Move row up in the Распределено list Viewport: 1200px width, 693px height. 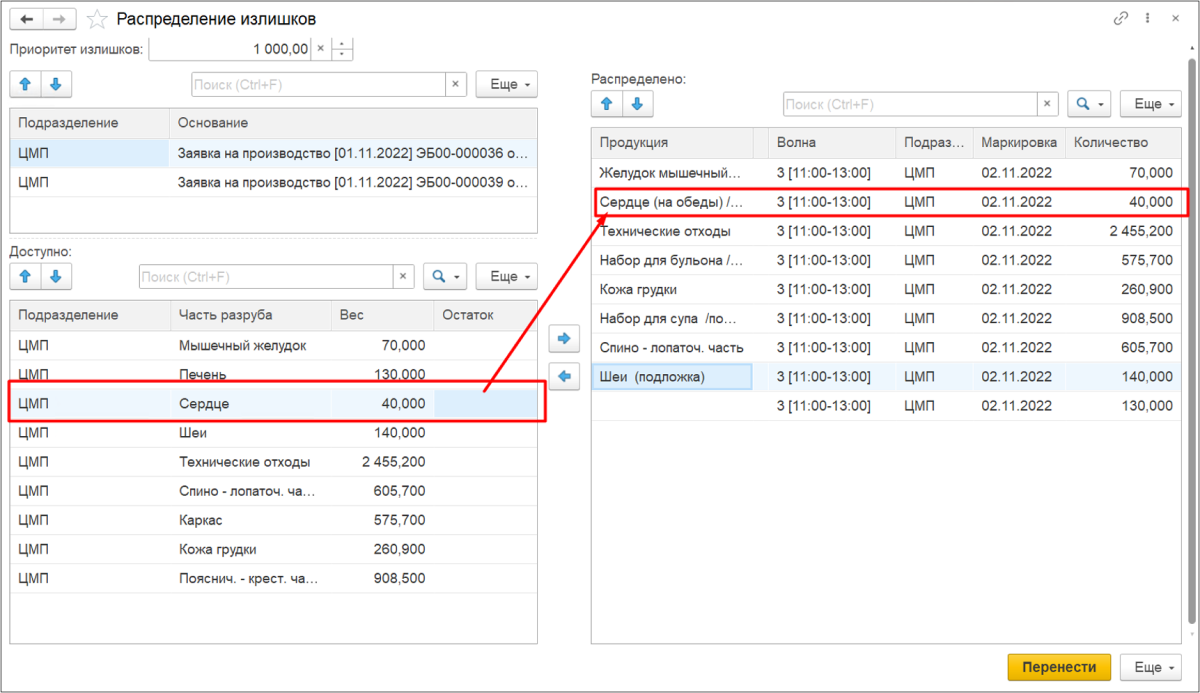tap(606, 104)
